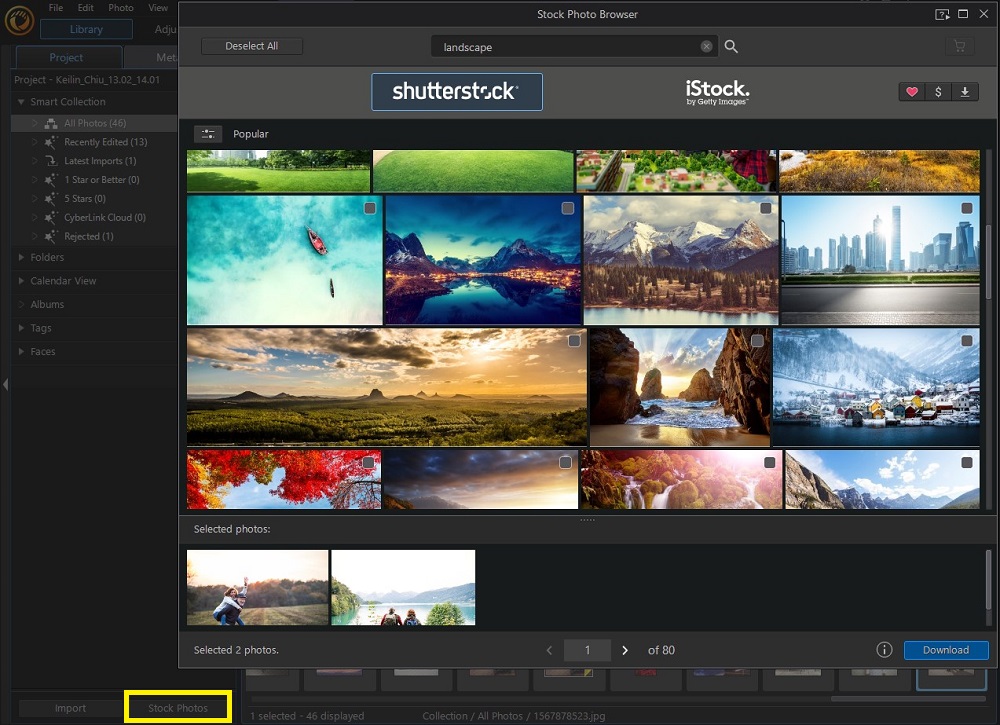Viewport: 1000px width, 725px height.
Task: Click the Deselect All button
Action: (x=251, y=46)
